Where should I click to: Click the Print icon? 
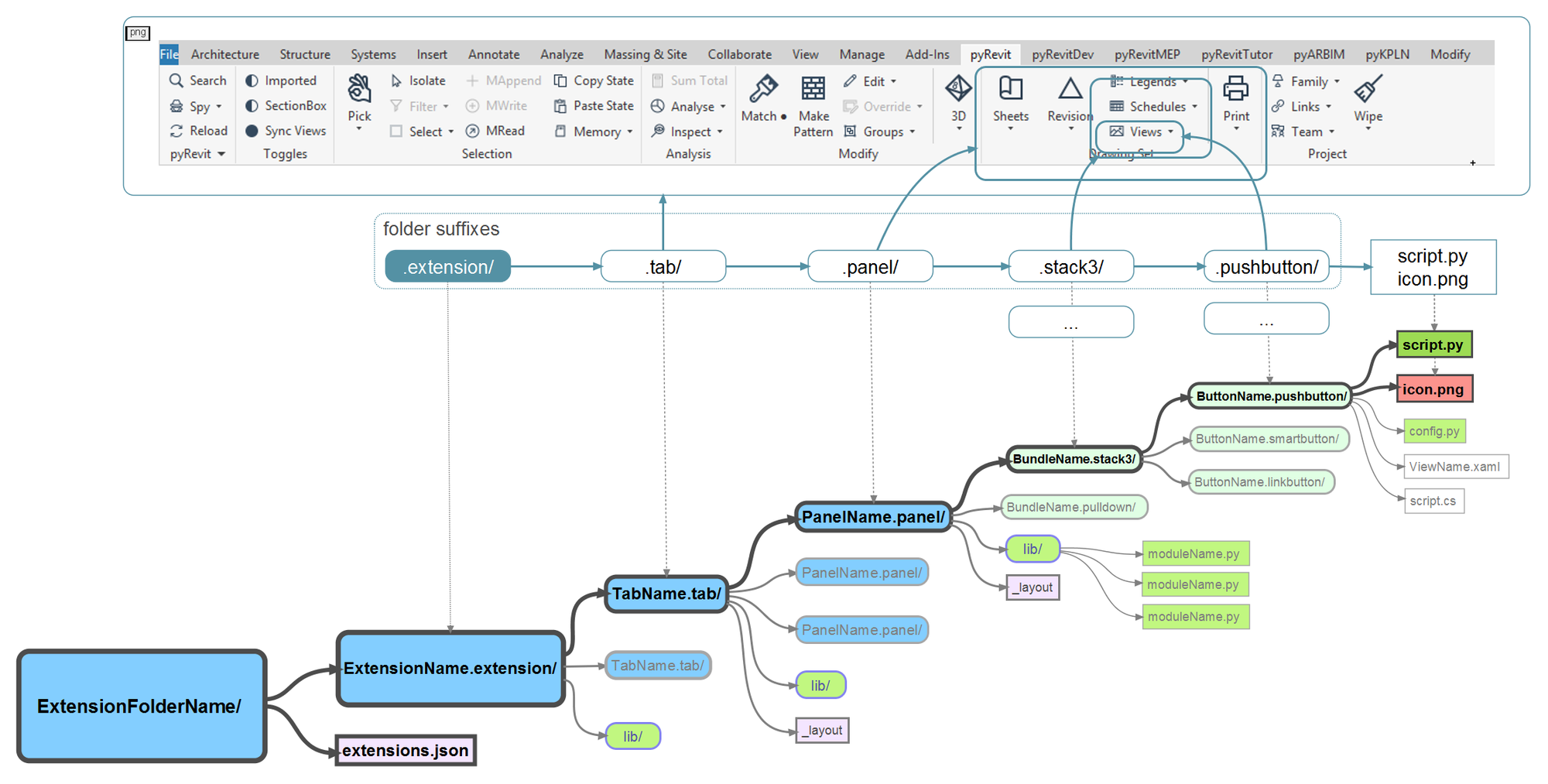click(1235, 90)
